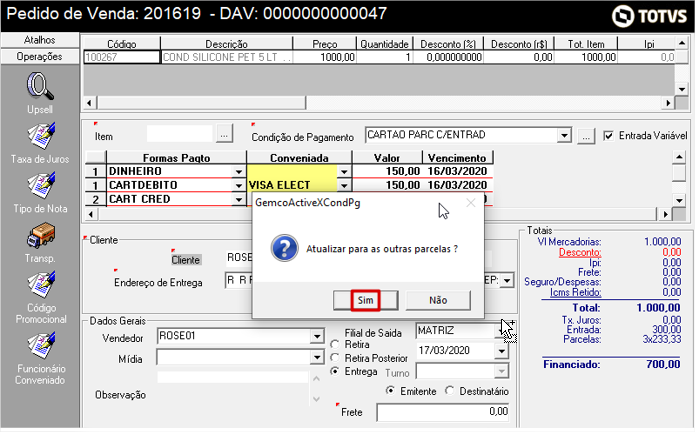Click payment grid down scroll arrow

pyautogui.click(x=679, y=201)
